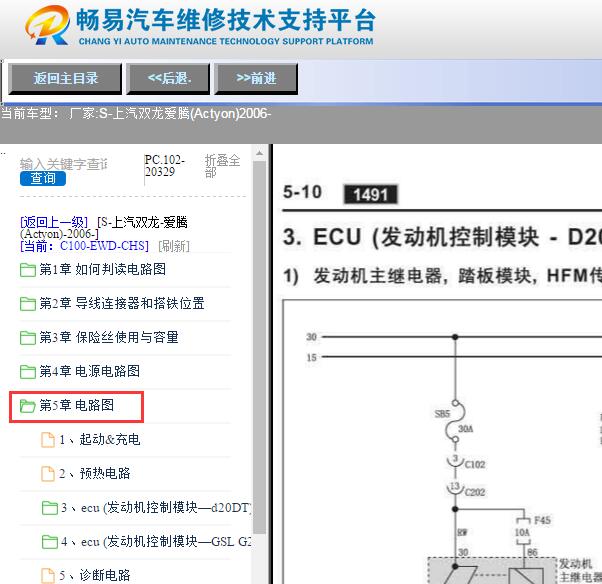Go forward with the >>前进 button
This screenshot has height=584, width=602.
[256, 78]
